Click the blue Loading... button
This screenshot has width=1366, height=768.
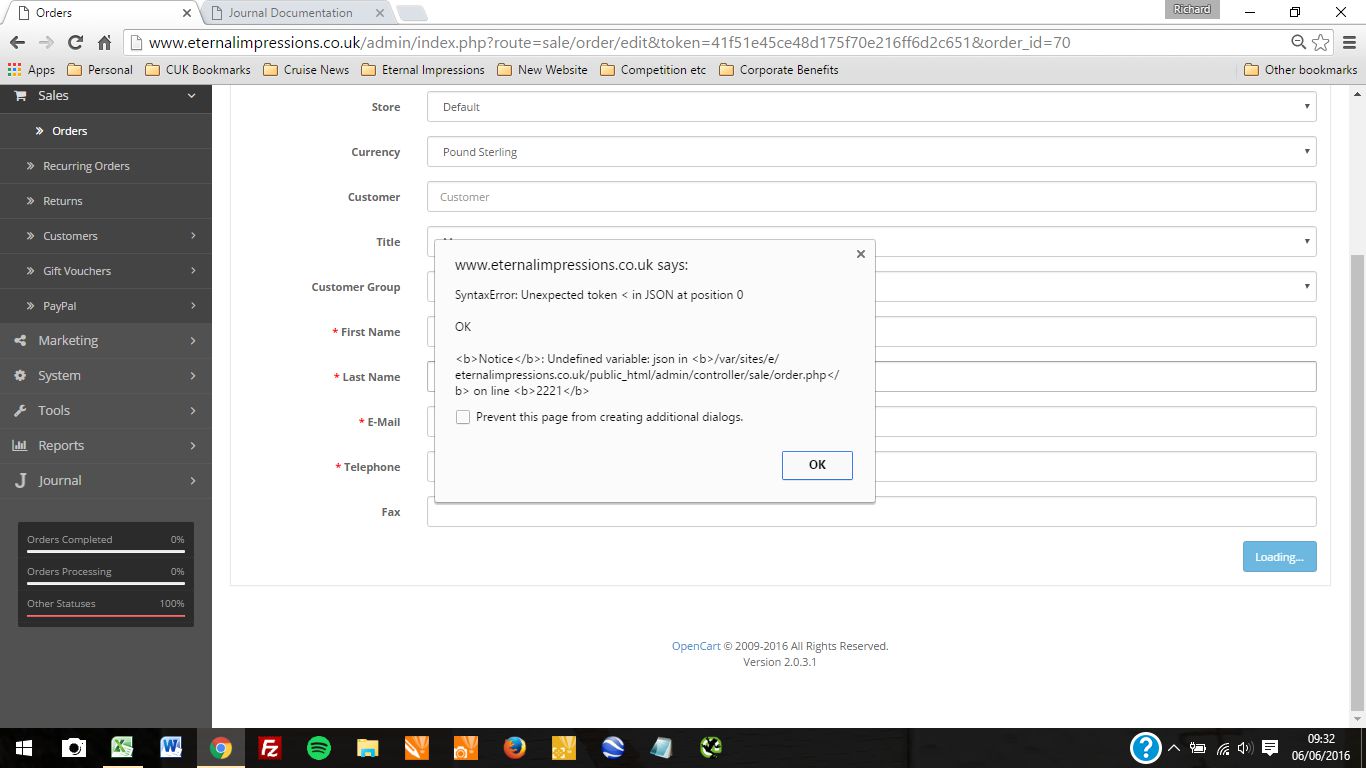1279,557
